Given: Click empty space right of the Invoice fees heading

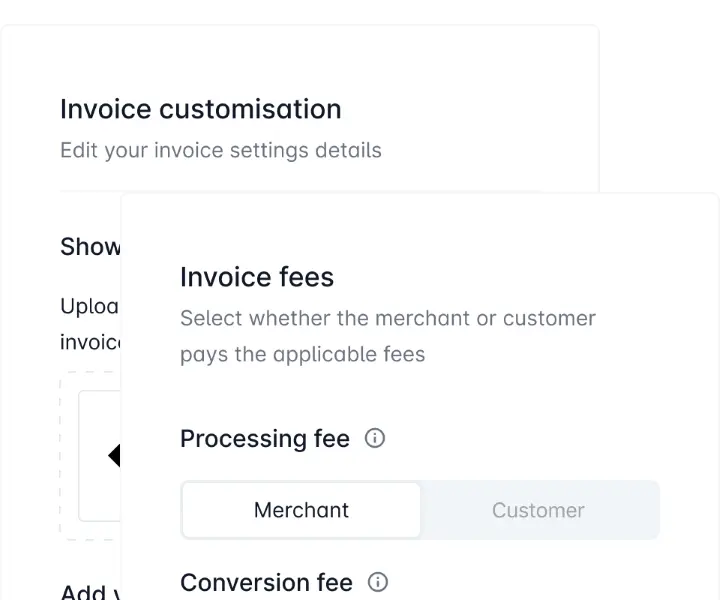Looking at the screenshot, I should (500, 277).
